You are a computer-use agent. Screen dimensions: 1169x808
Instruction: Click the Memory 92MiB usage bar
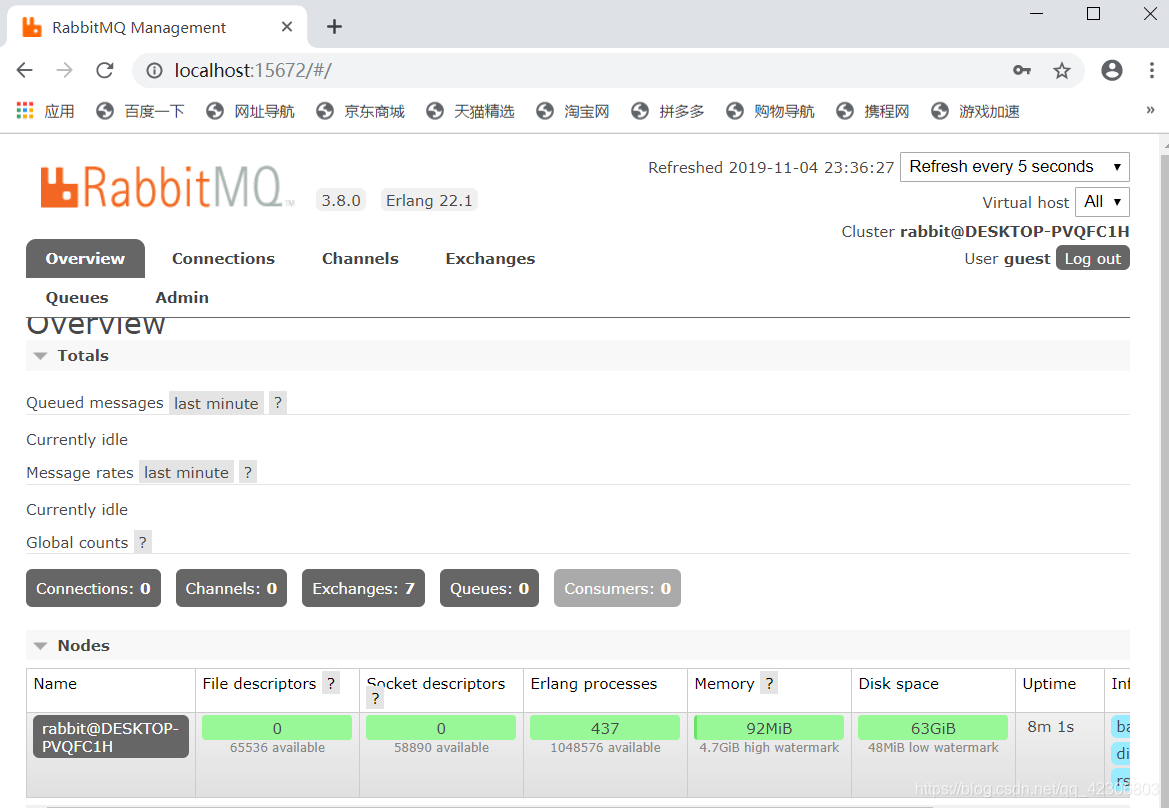(769, 727)
